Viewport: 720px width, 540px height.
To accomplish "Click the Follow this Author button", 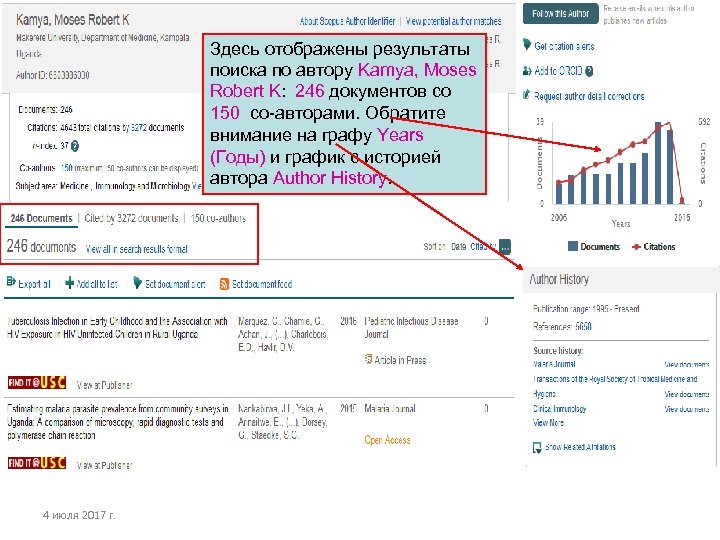I will tap(561, 13).
